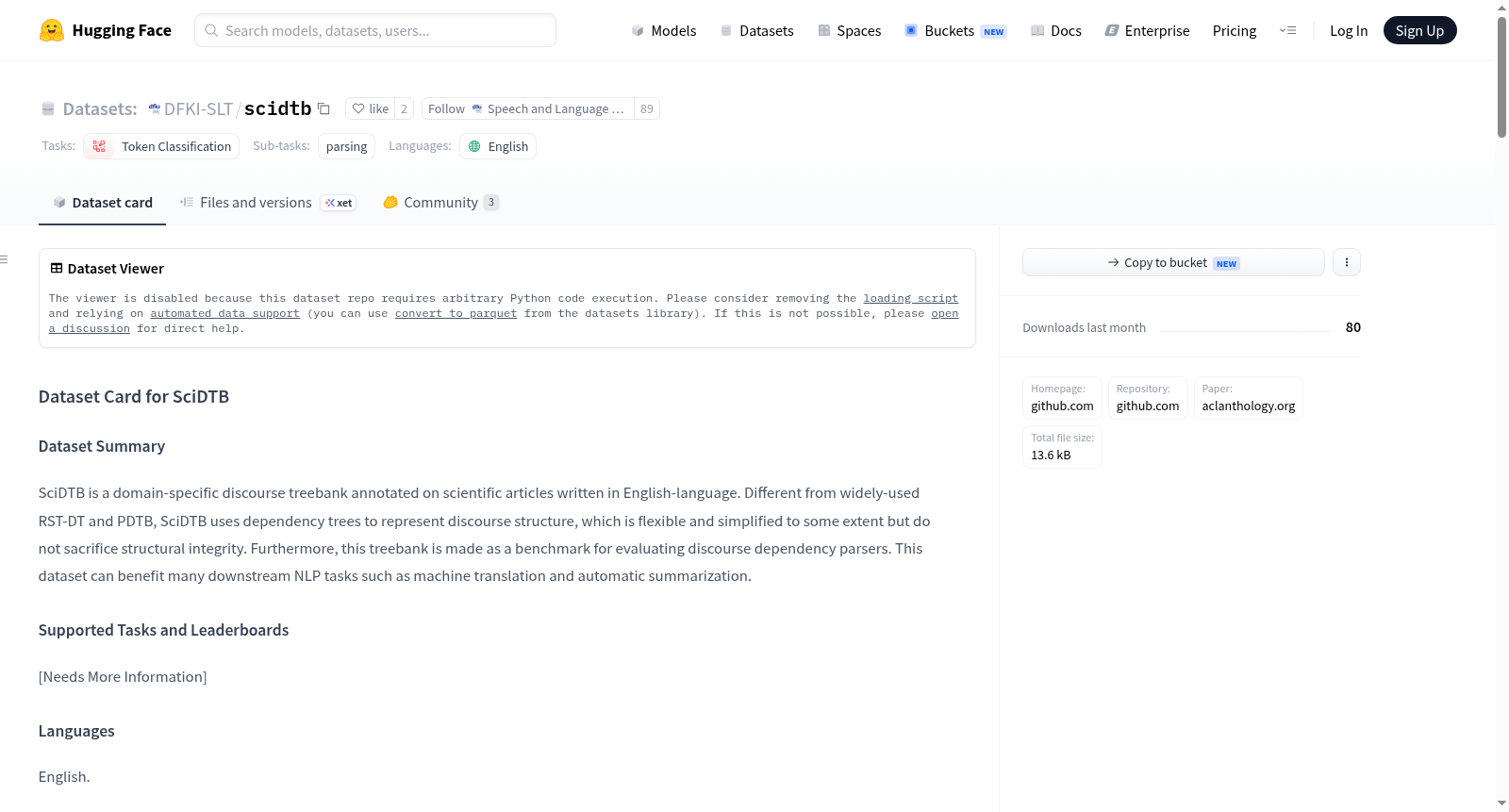This screenshot has width=1509, height=812.
Task: Click the globe icon beside English
Action: tap(474, 146)
